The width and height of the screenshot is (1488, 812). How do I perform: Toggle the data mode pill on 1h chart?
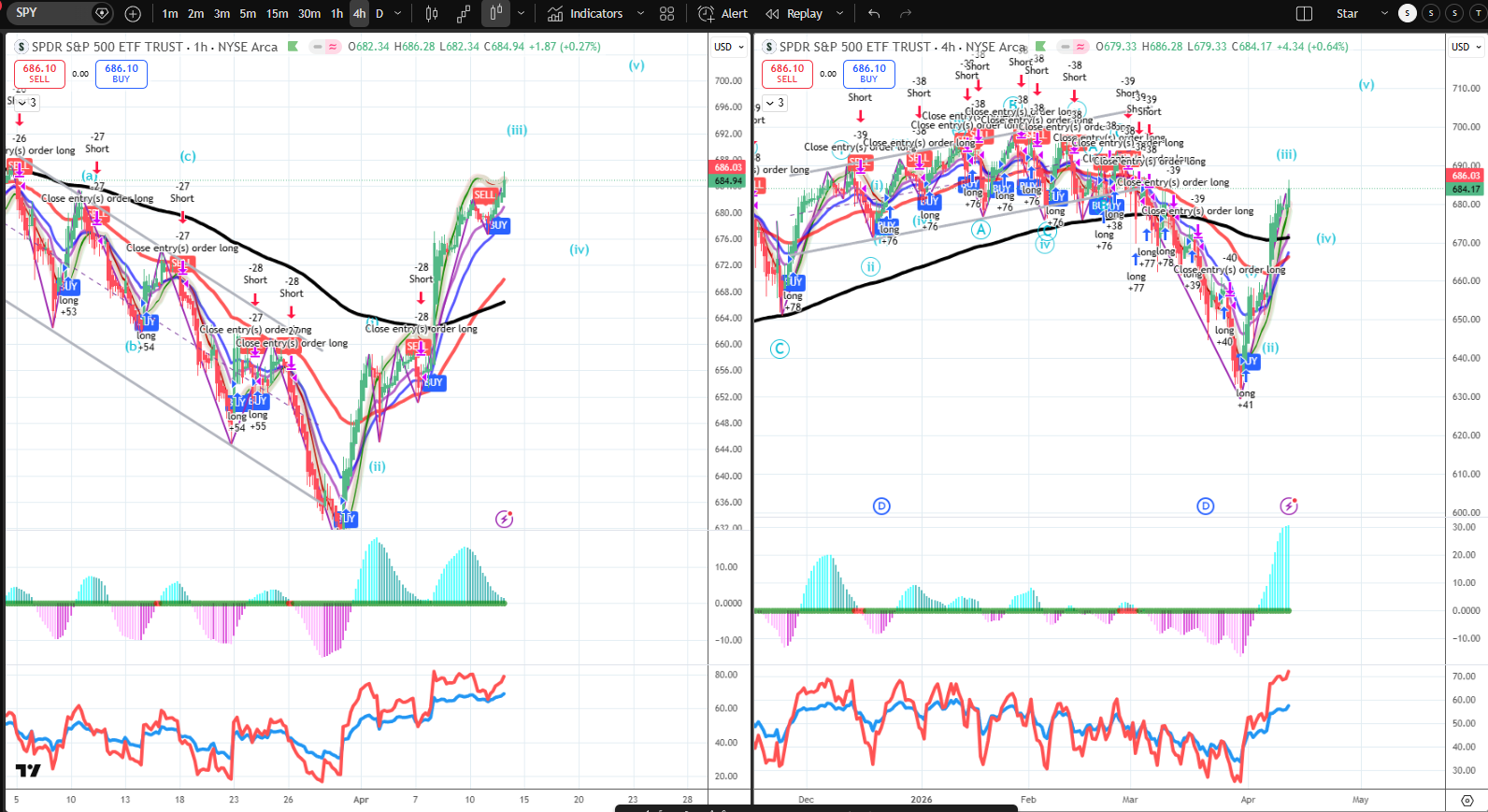click(325, 47)
